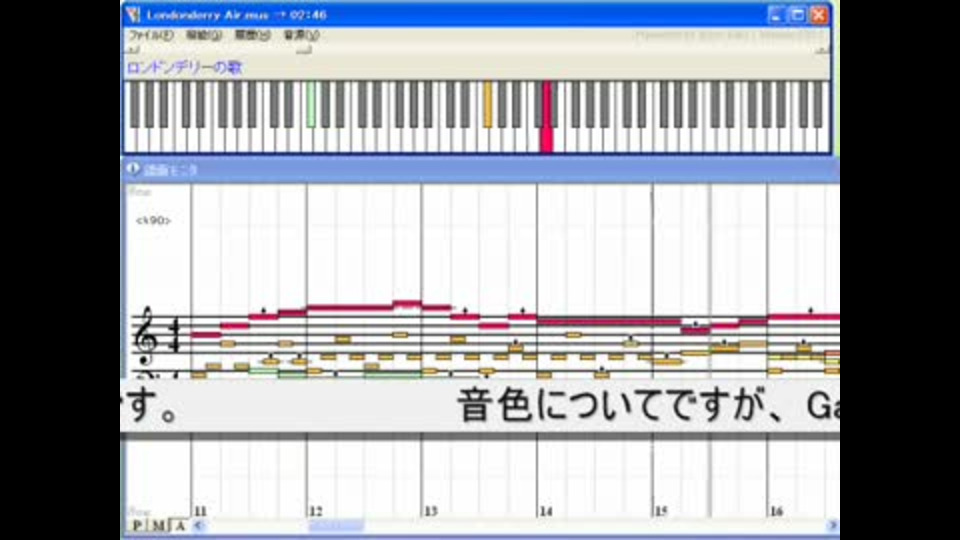Click the score scrollbar left arrow
Image resolution: width=960 pixels, height=540 pixels.
[x=198, y=525]
